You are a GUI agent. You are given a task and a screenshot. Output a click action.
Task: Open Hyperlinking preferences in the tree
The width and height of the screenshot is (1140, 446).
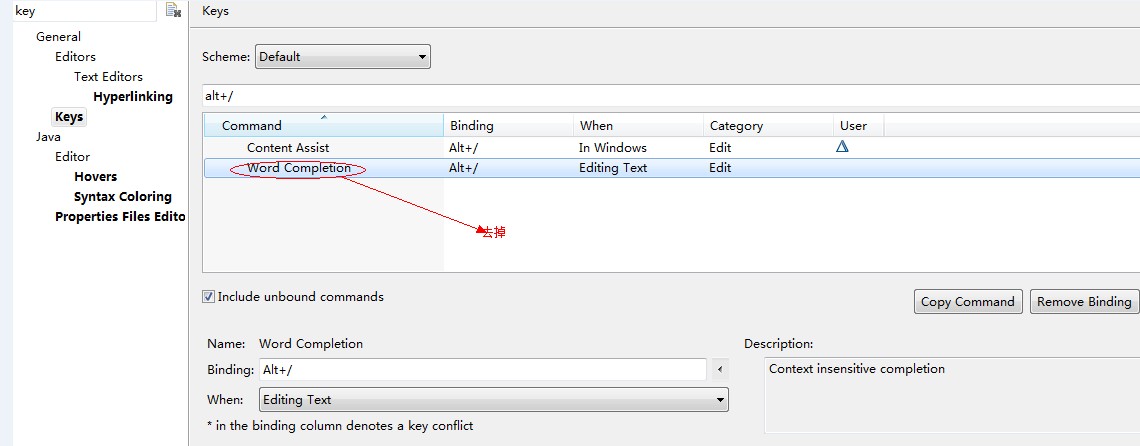click(x=132, y=97)
